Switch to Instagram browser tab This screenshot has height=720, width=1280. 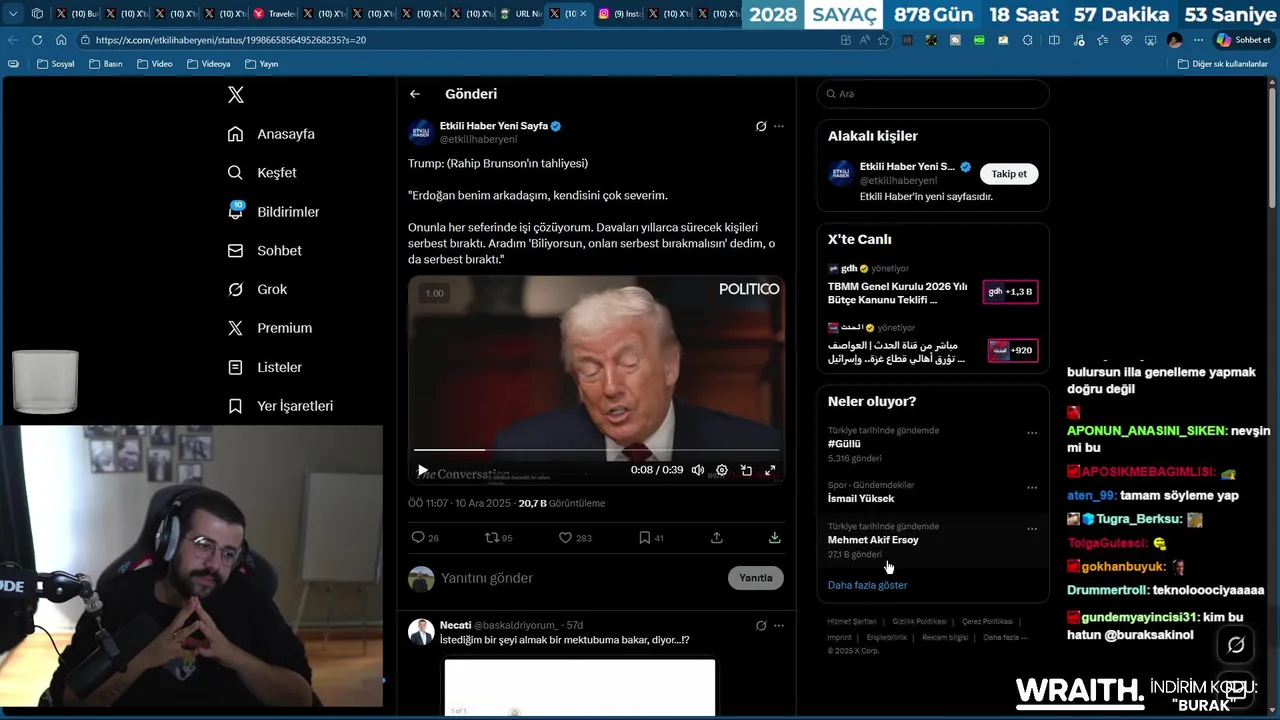tap(619, 14)
